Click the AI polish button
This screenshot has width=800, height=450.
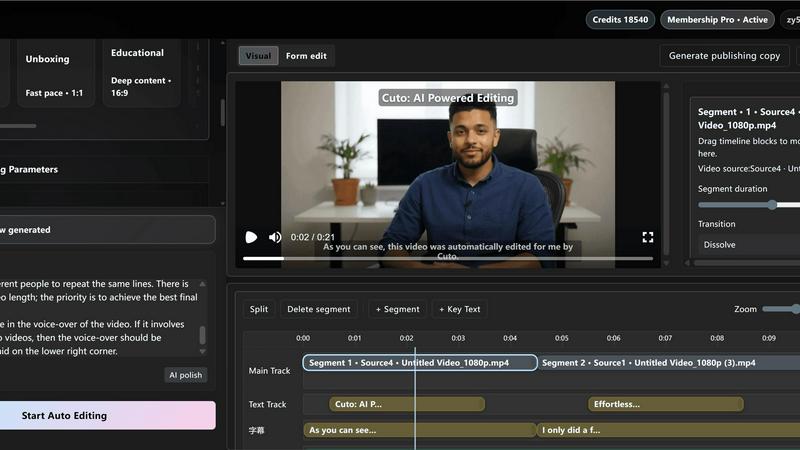186,375
